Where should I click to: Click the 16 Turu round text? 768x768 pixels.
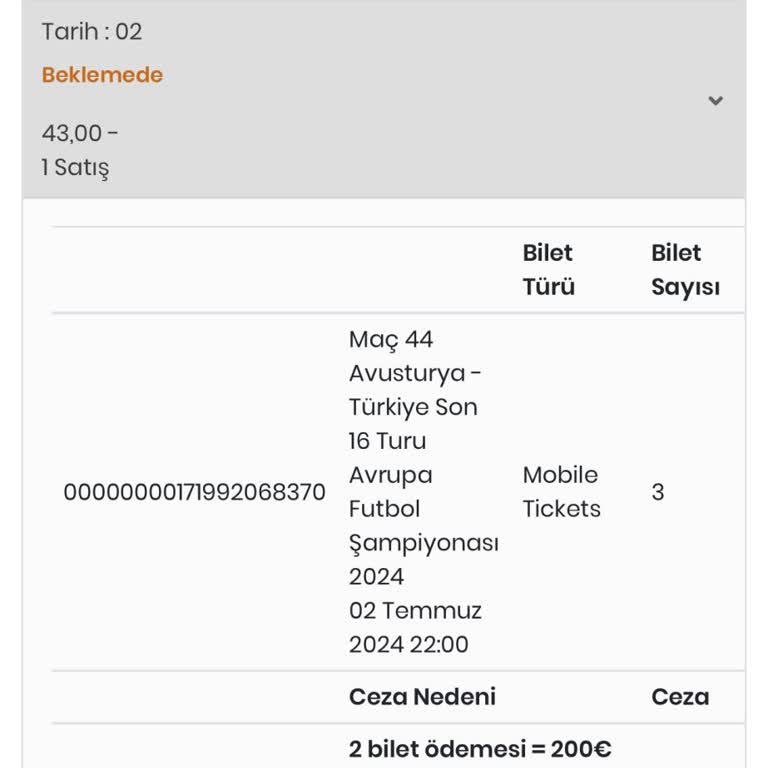[x=387, y=441]
